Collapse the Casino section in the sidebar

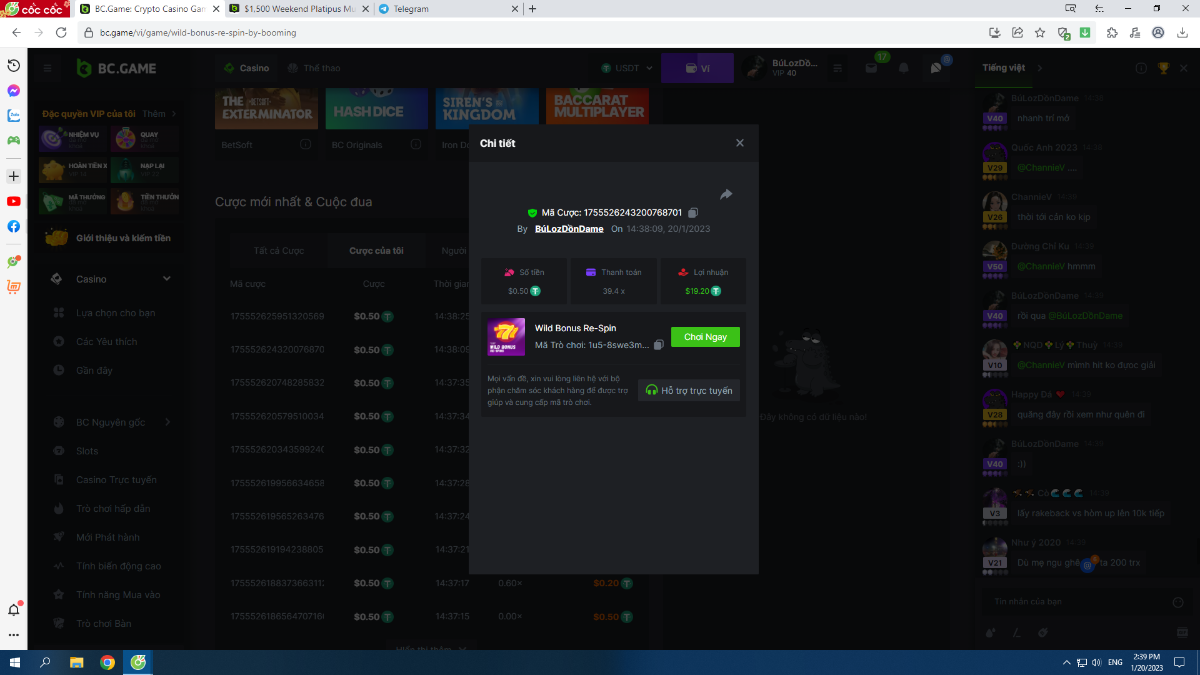167,279
